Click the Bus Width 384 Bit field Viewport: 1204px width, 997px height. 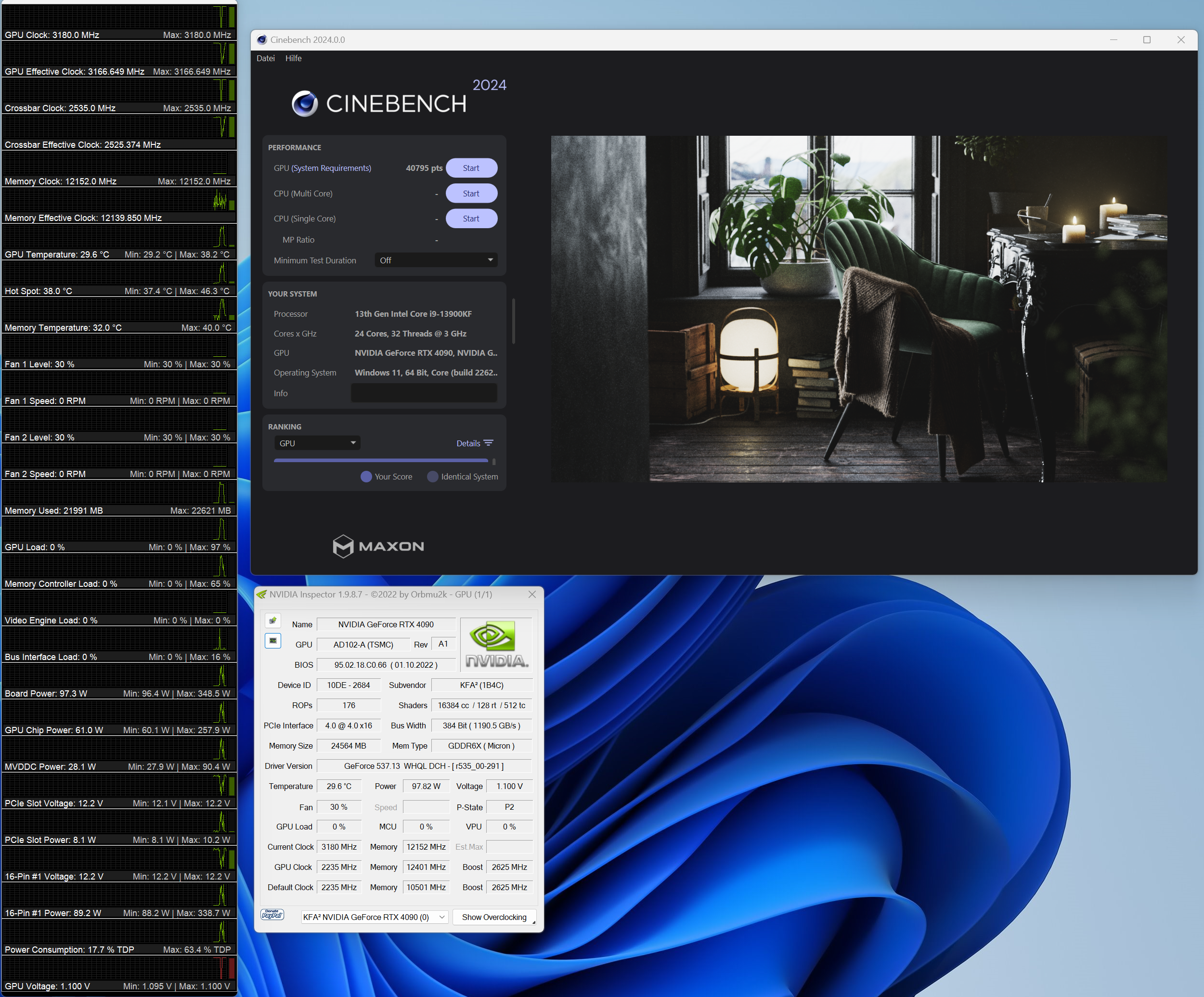481,725
